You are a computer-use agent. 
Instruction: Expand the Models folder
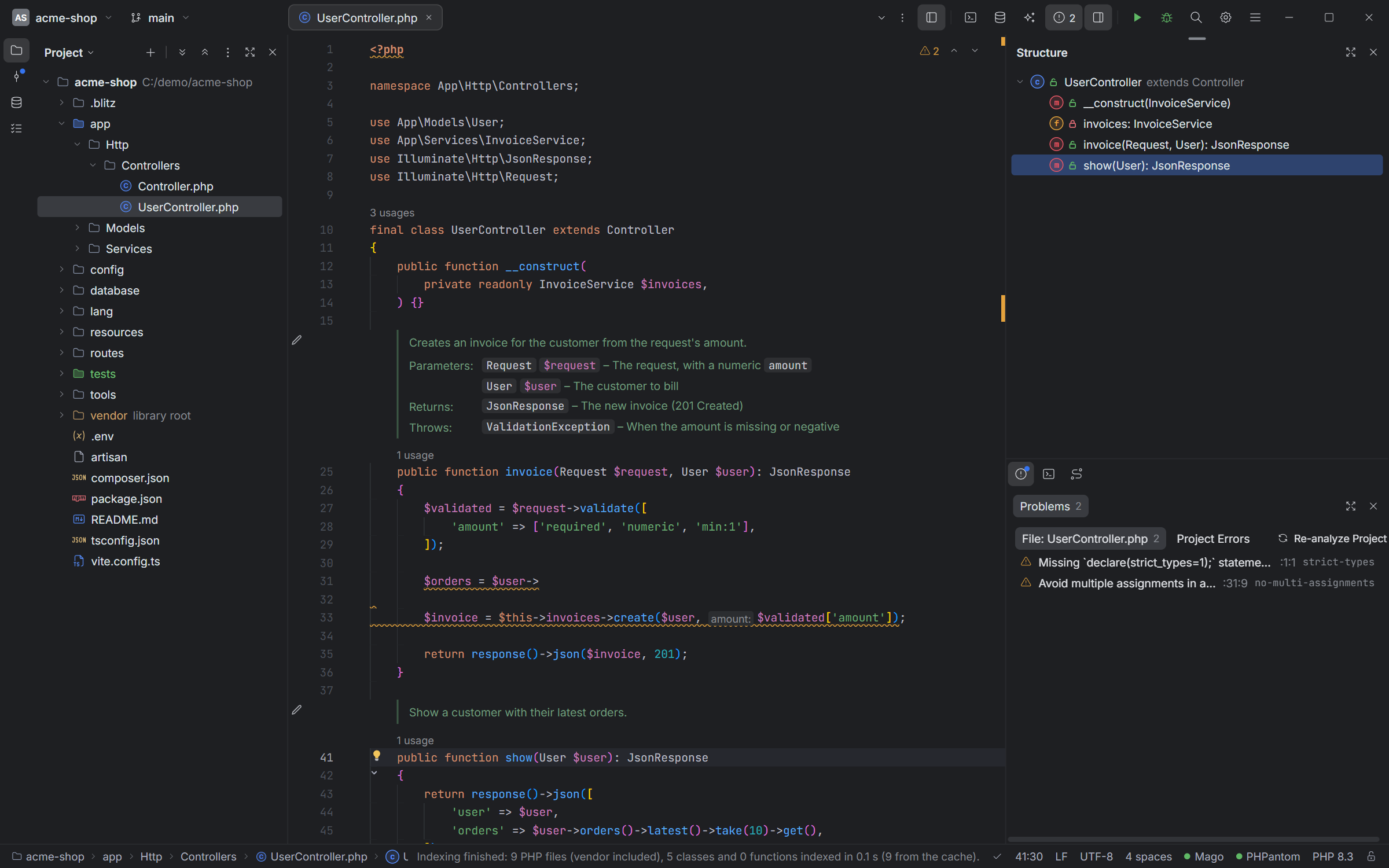(77, 228)
